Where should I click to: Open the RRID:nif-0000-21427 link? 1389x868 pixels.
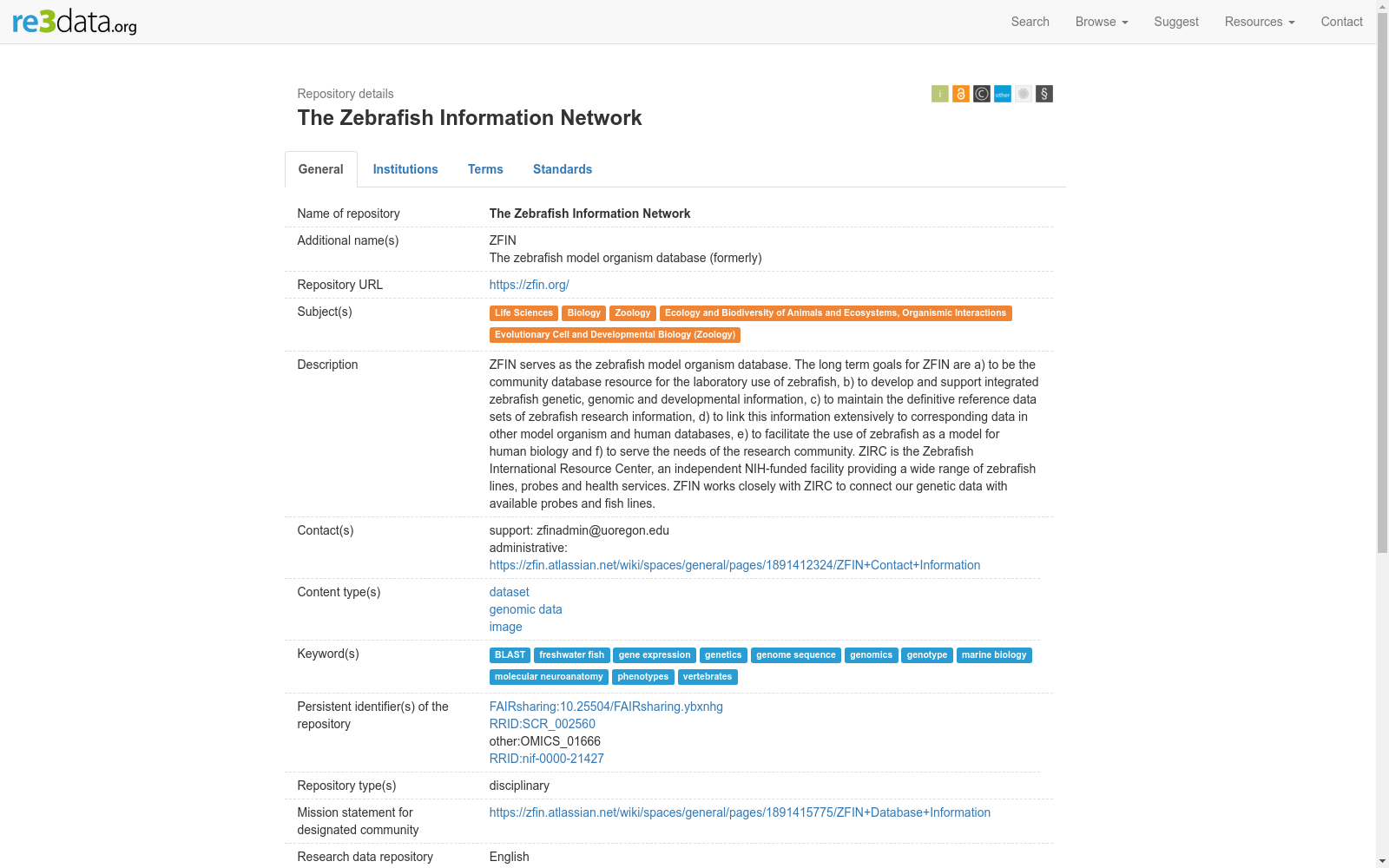[x=546, y=759]
